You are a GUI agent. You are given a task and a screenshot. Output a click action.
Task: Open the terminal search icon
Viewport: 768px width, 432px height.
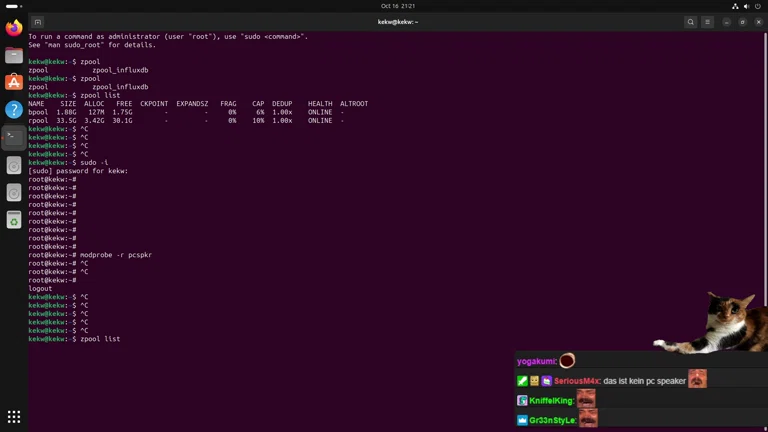point(691,22)
